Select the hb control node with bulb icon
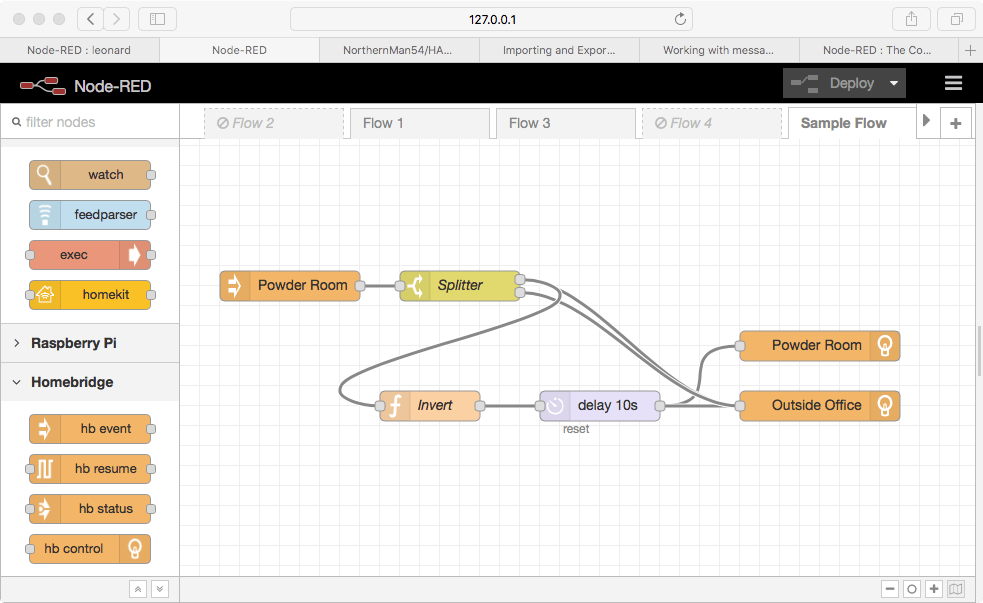Viewport: 983px width, 603px height. [x=89, y=548]
